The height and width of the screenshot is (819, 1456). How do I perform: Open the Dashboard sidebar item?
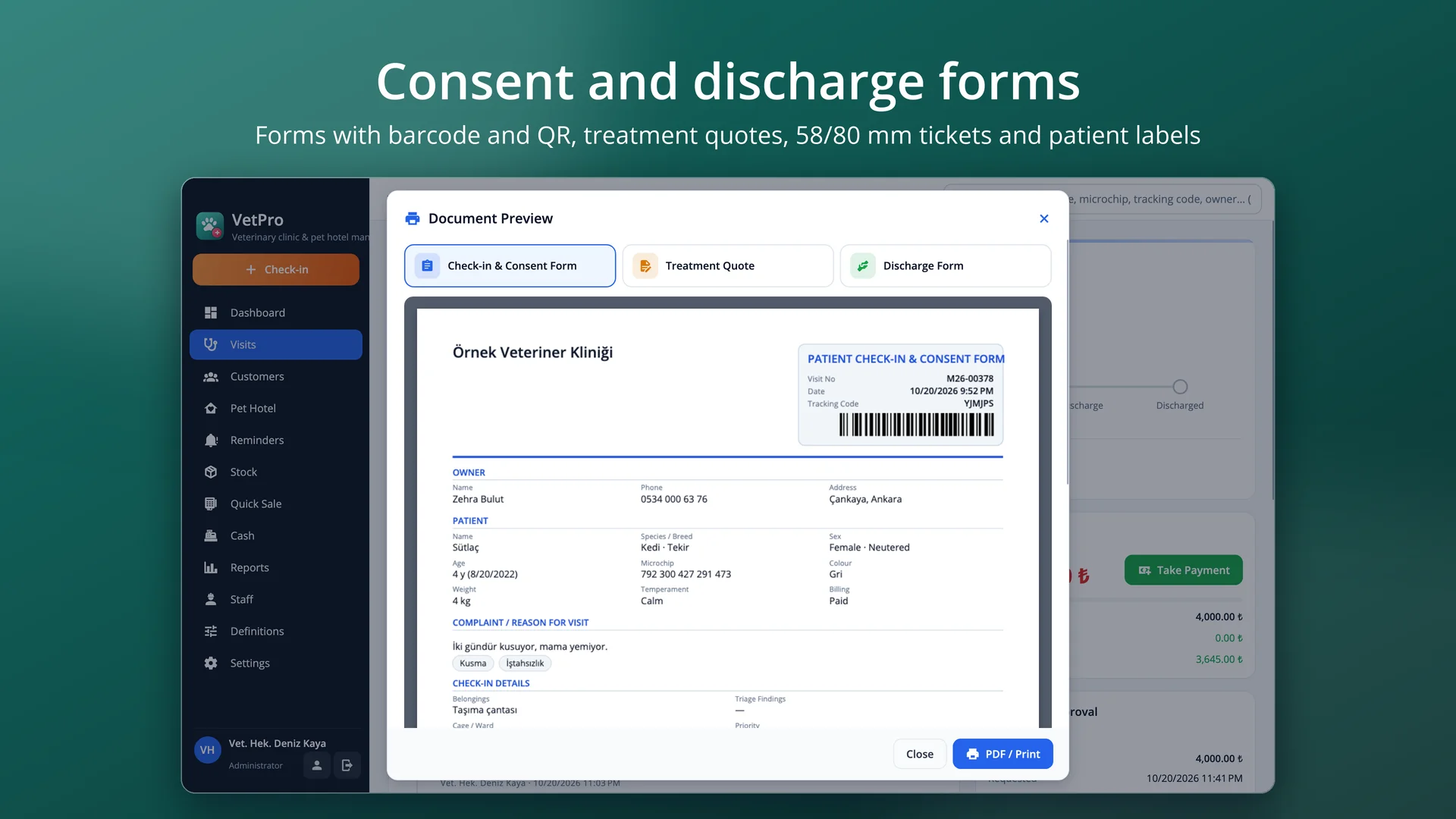[276, 312]
